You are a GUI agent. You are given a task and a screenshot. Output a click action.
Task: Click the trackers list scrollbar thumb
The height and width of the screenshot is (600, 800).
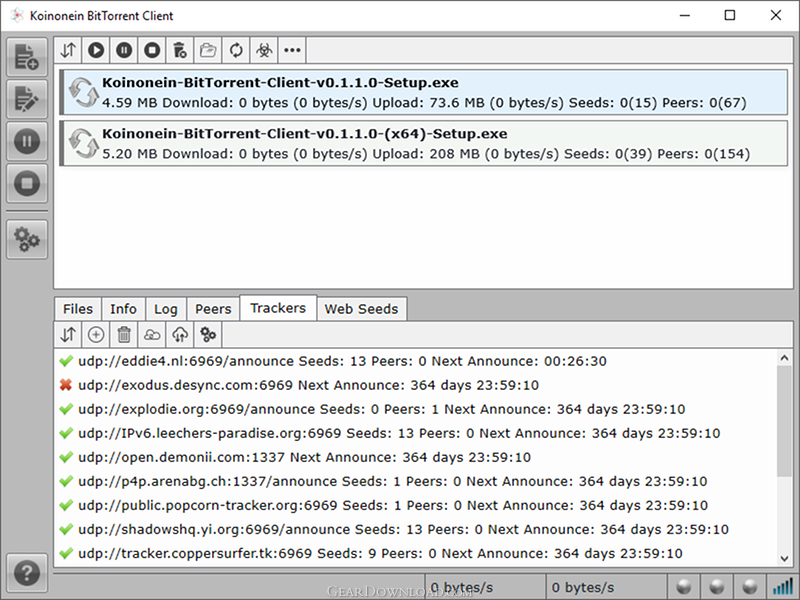coord(785,421)
